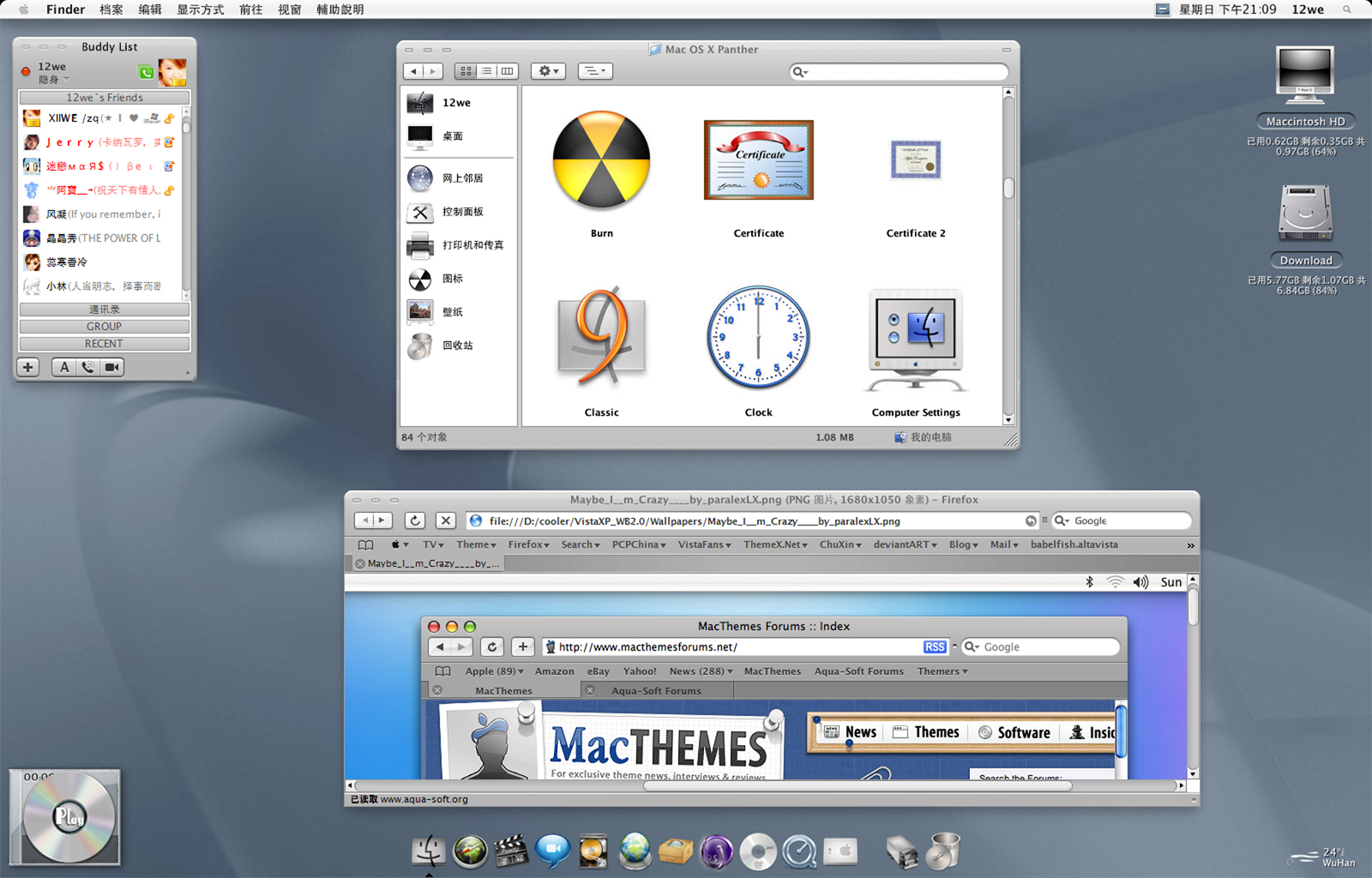Click the Firefox address bar
Screen dimensions: 1372x878
(x=752, y=520)
